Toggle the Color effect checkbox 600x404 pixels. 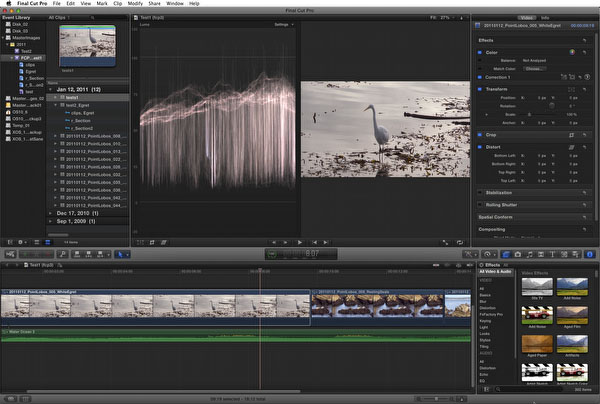[479, 52]
